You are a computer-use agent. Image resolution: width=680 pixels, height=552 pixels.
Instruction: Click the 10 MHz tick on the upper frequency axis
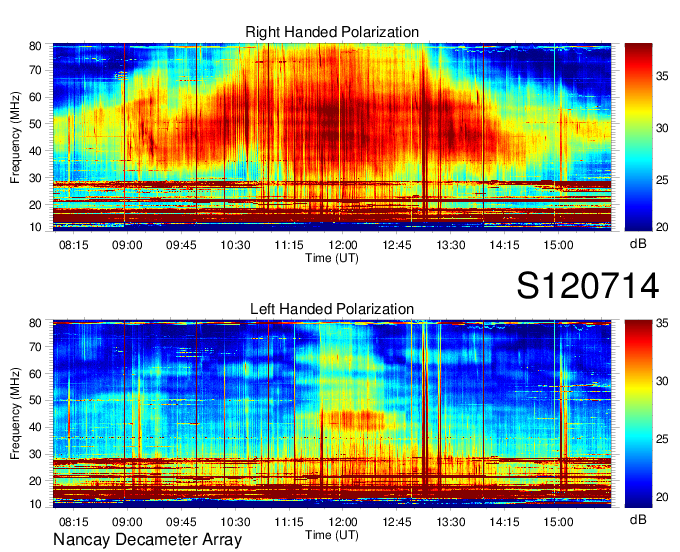36,227
